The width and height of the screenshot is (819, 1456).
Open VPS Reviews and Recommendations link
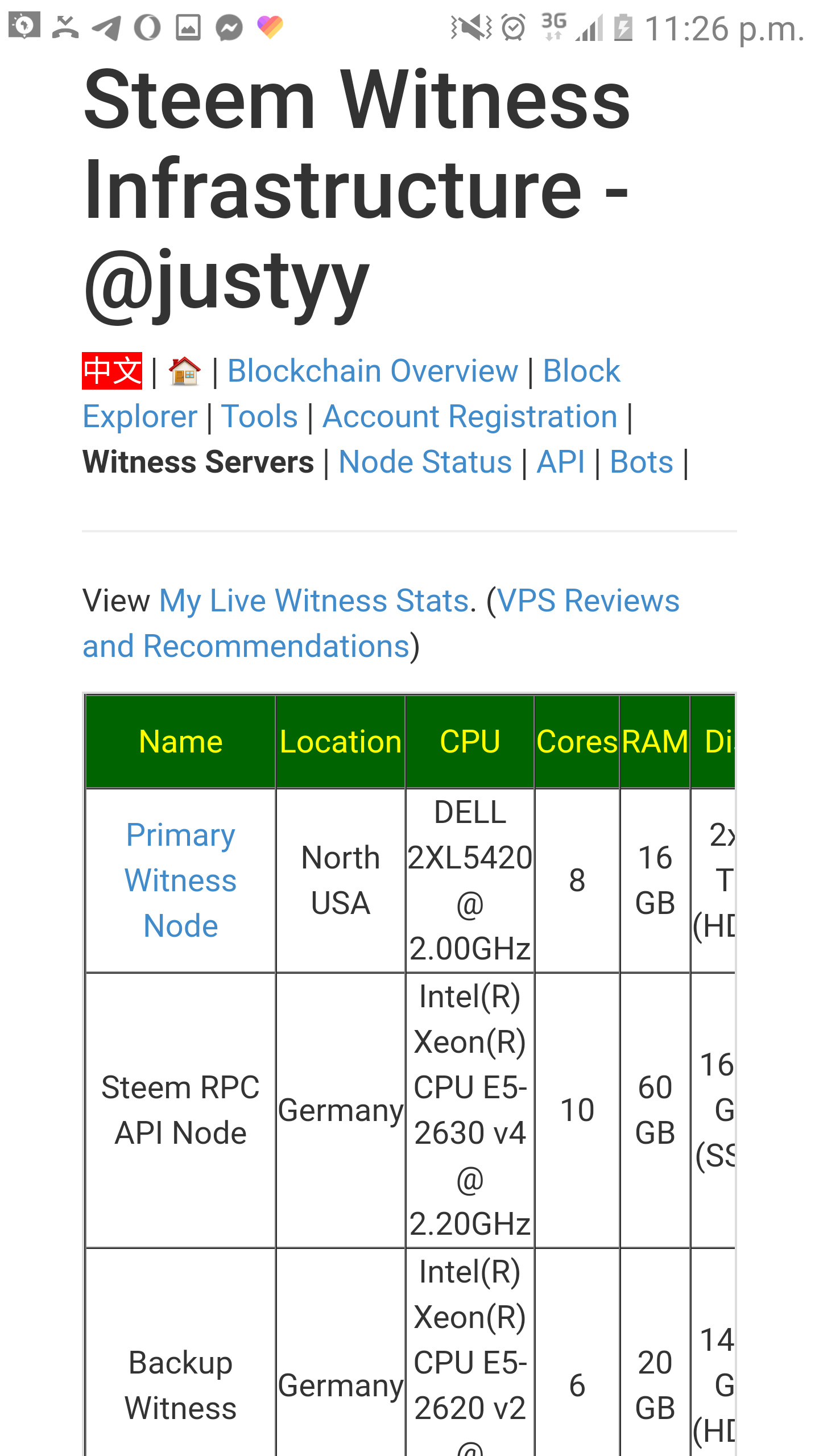(x=381, y=623)
